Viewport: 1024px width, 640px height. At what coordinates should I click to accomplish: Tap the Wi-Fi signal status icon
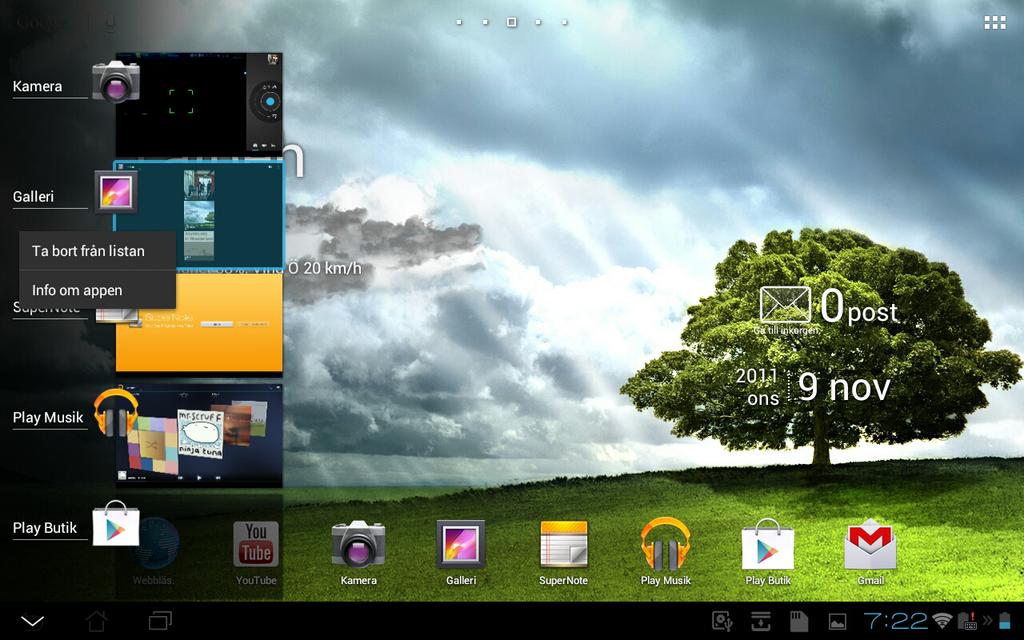(x=942, y=620)
